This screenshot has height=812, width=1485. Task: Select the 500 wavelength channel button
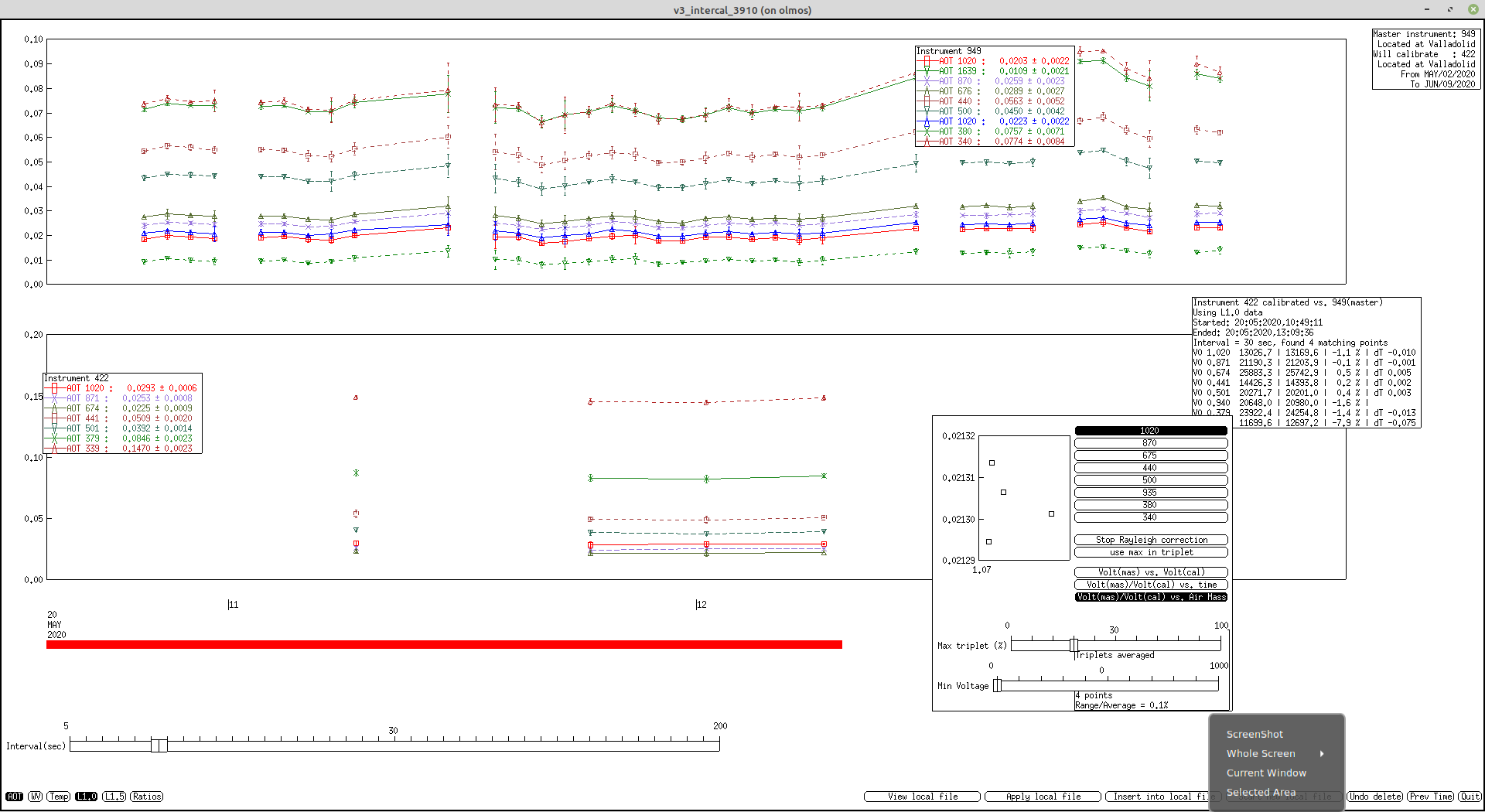[1151, 480]
